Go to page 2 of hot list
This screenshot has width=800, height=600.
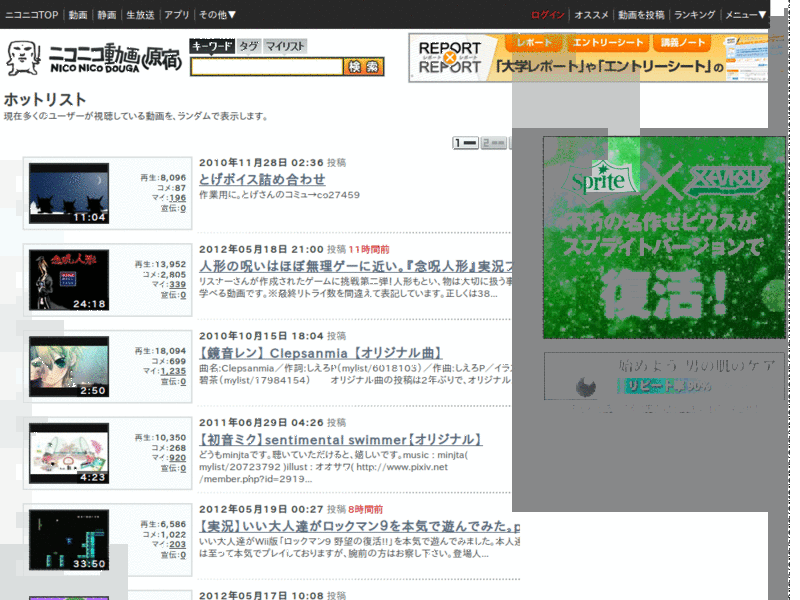[494, 143]
